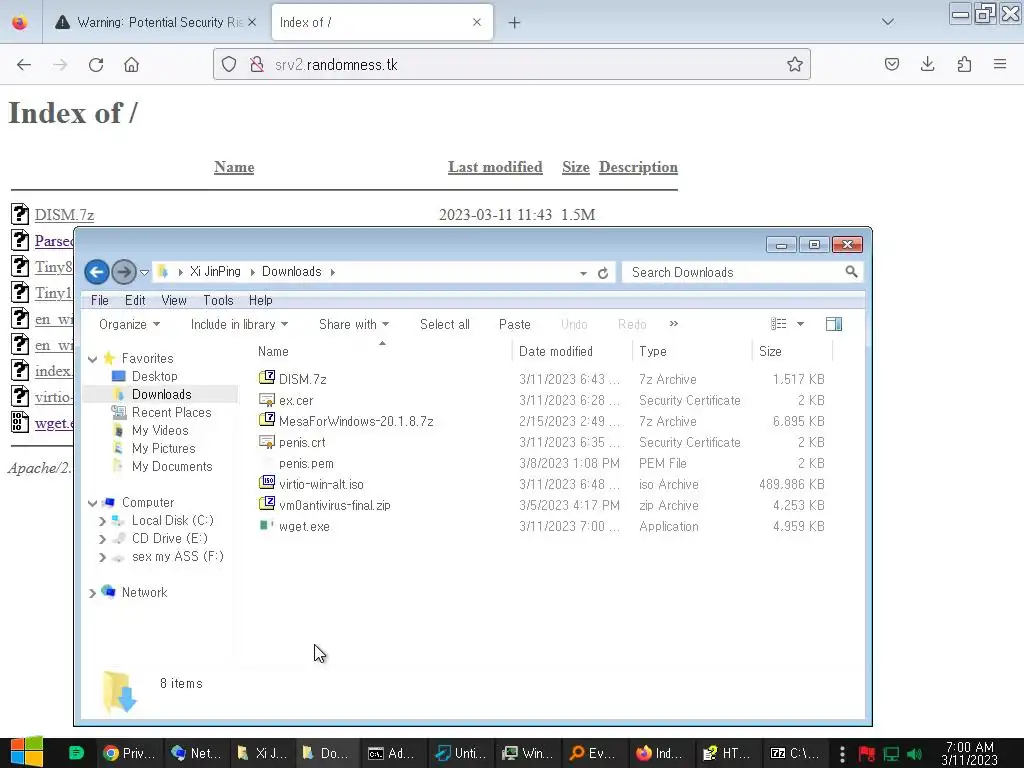Select wget.exe application file
The height and width of the screenshot is (768, 1024).
pos(304,526)
